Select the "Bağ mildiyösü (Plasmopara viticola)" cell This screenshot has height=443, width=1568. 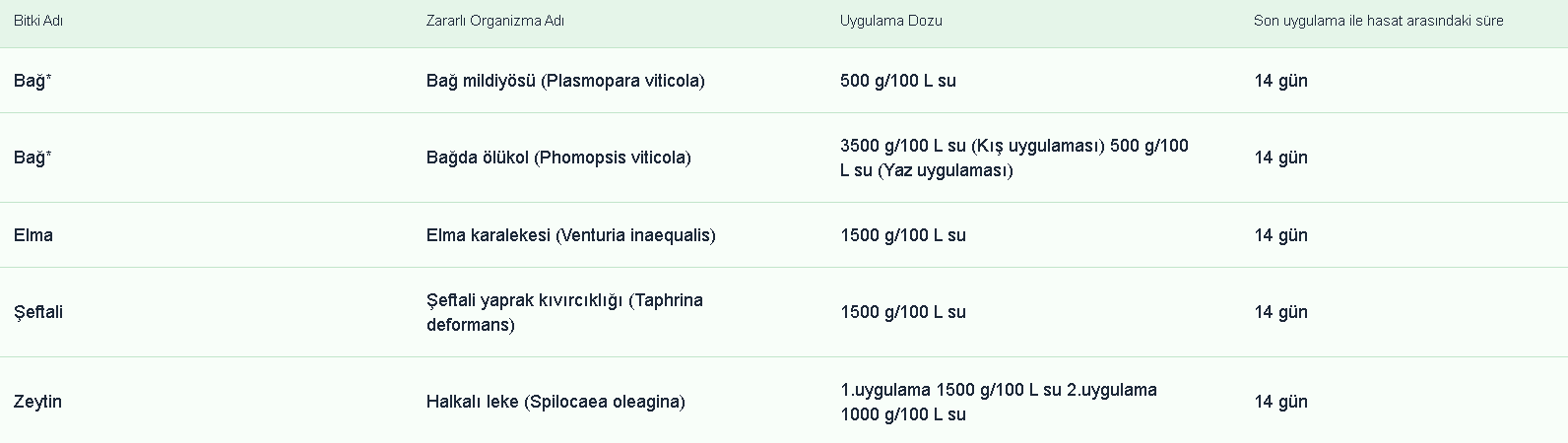[x=565, y=81]
